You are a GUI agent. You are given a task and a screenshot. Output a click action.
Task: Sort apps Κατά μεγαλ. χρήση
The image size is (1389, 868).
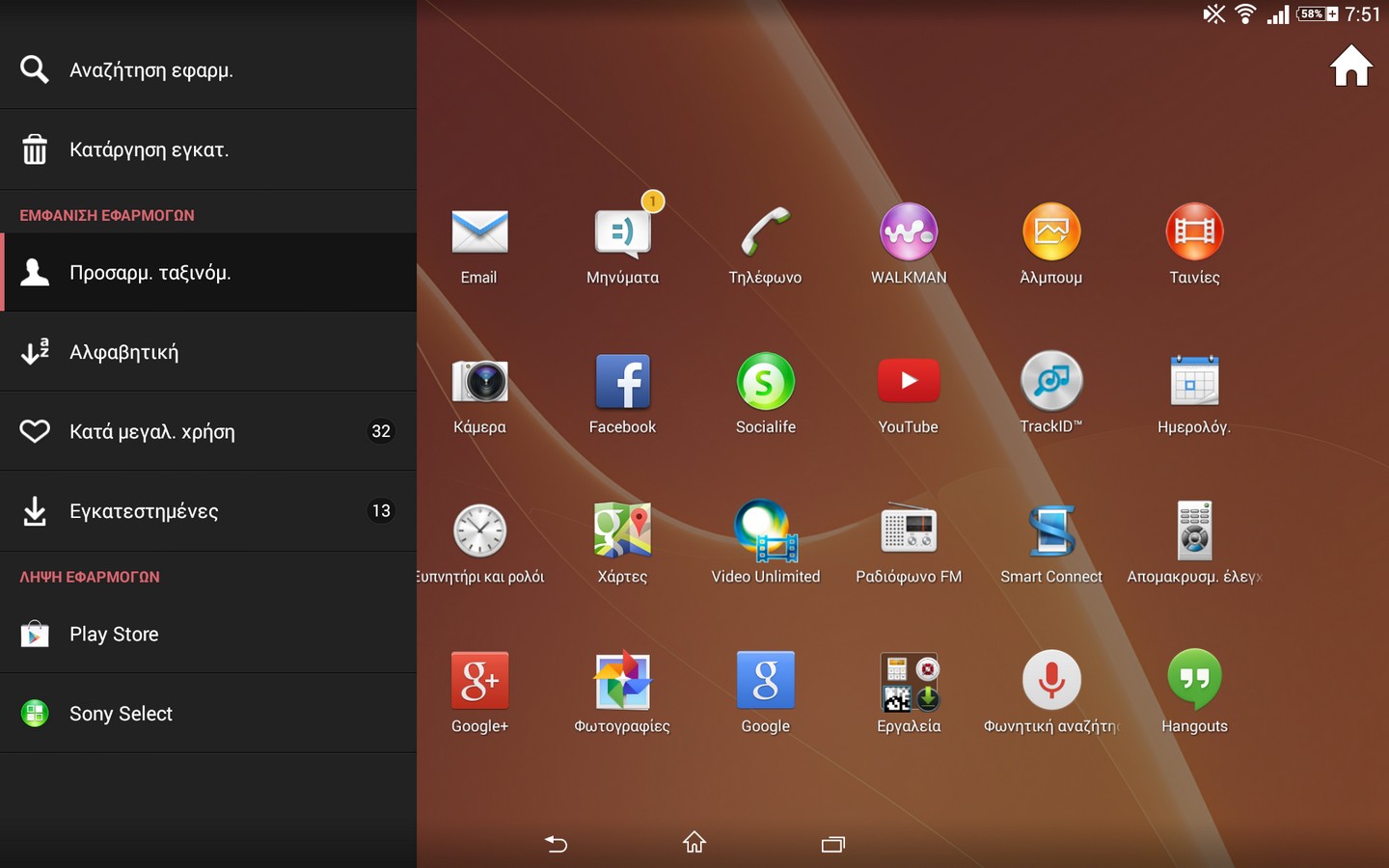(x=208, y=431)
